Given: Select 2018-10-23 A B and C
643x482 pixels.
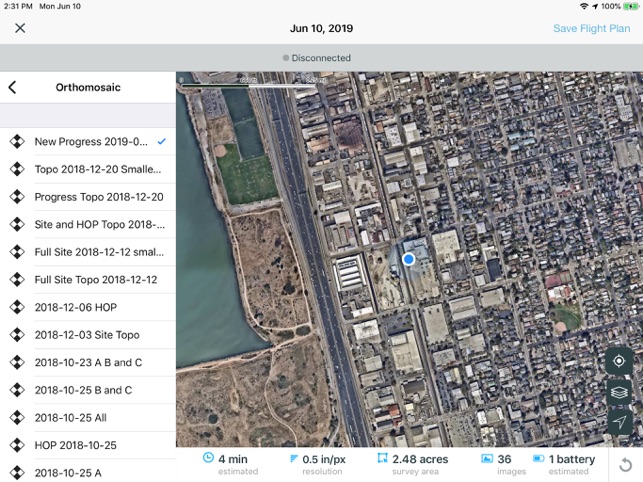Looking at the screenshot, I should point(88,363).
